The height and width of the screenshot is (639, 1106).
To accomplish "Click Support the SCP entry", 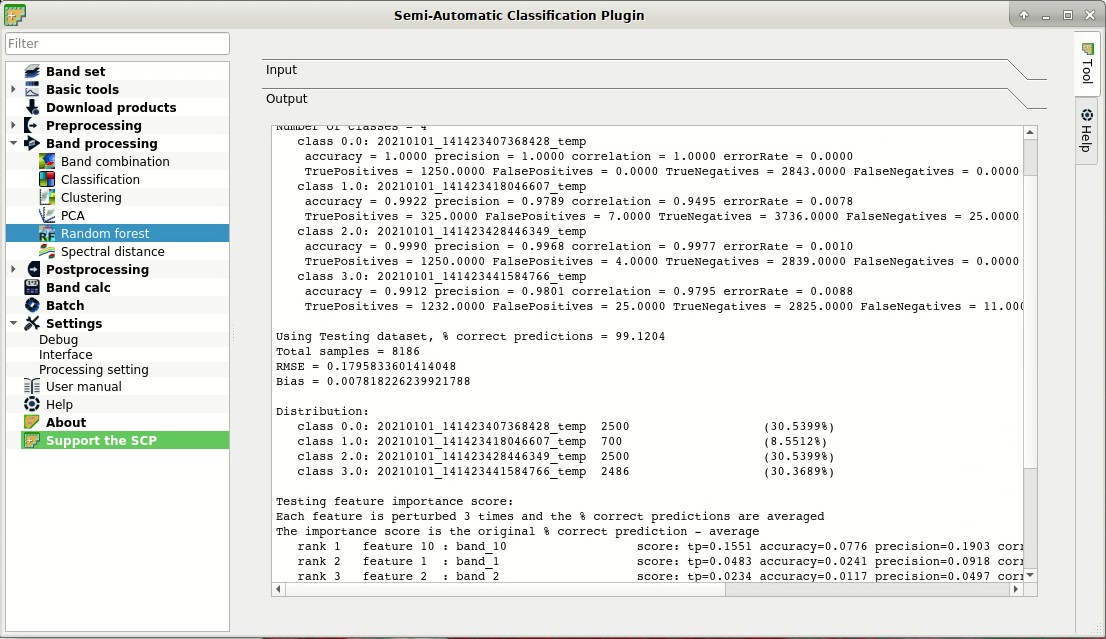I will click(x=102, y=440).
